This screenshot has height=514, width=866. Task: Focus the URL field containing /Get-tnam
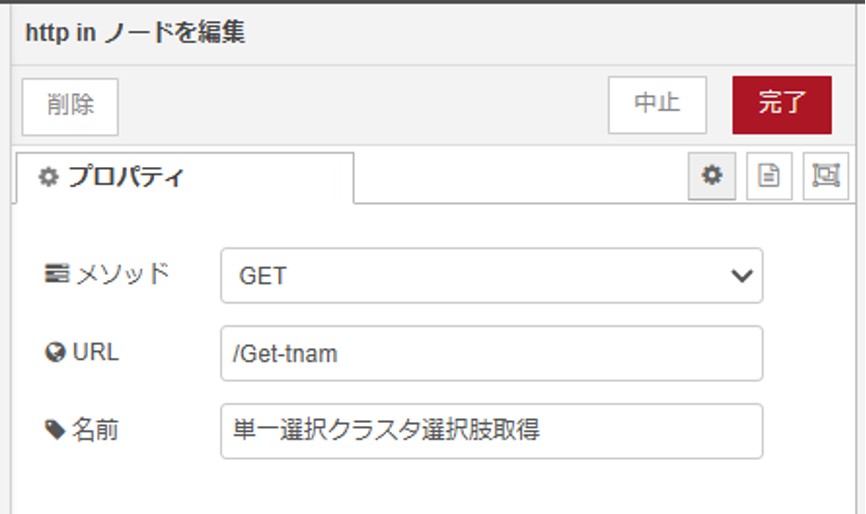(491, 354)
